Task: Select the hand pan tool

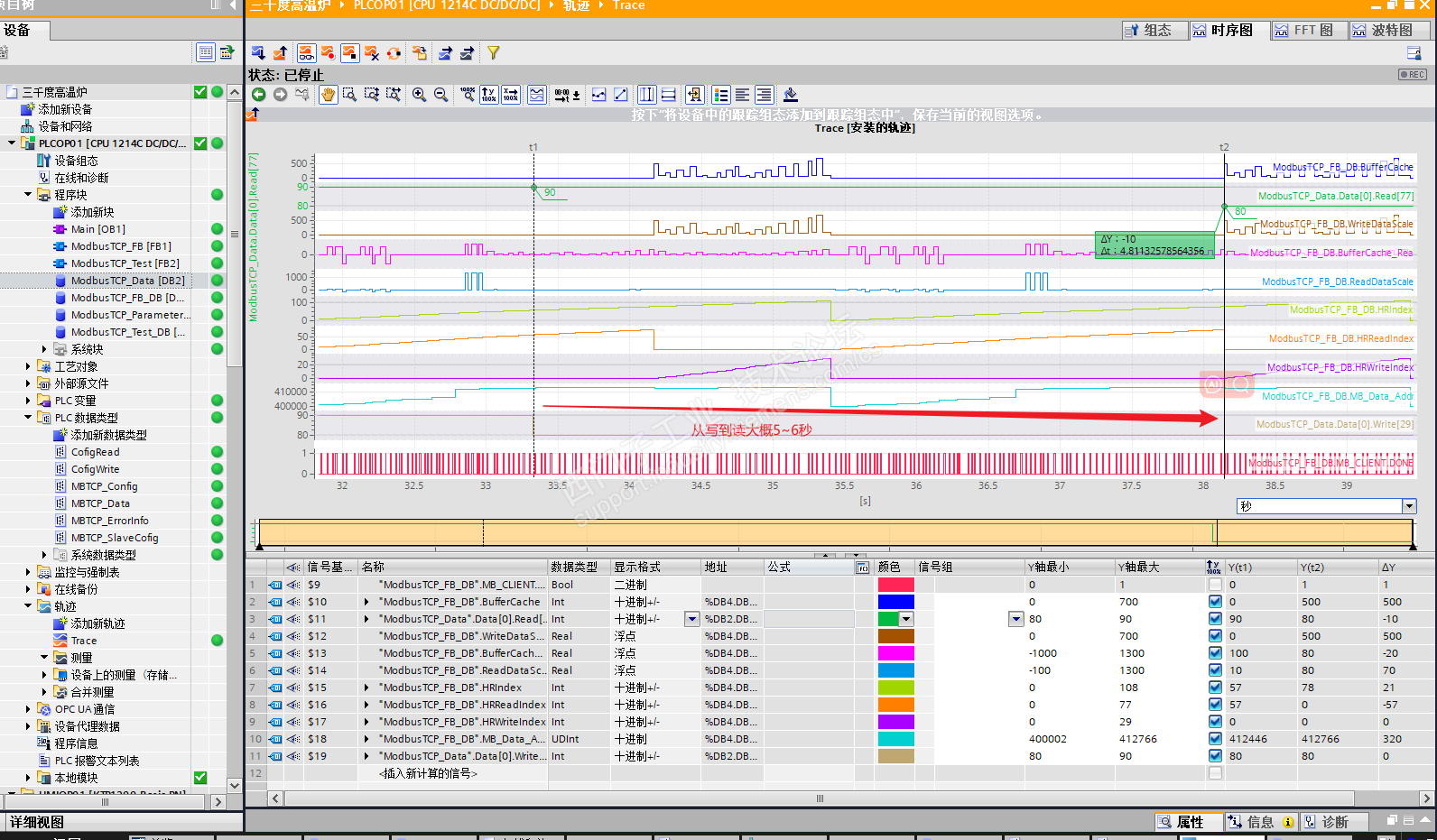Action: pos(328,95)
